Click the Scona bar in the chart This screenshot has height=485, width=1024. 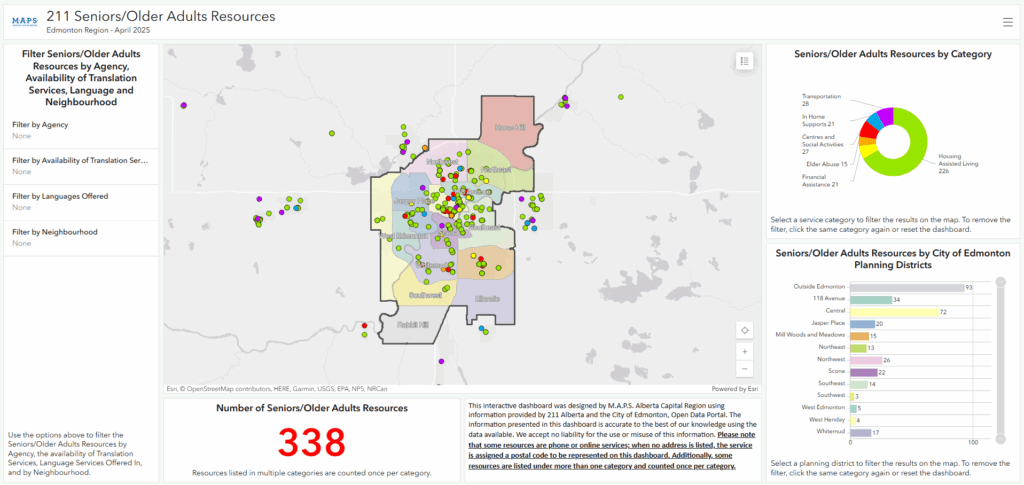click(863, 372)
